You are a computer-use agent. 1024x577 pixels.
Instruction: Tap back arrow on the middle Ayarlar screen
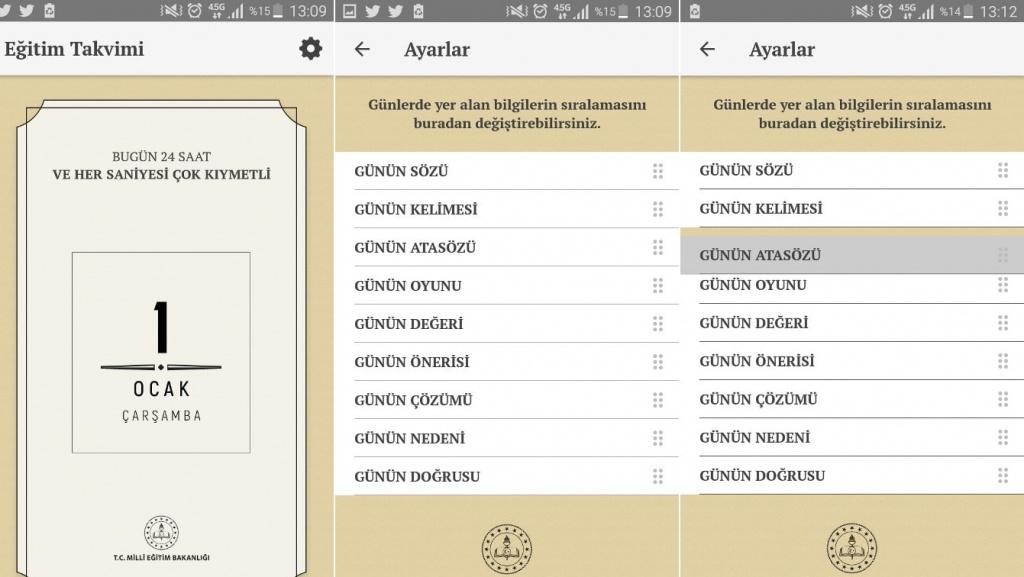click(362, 49)
